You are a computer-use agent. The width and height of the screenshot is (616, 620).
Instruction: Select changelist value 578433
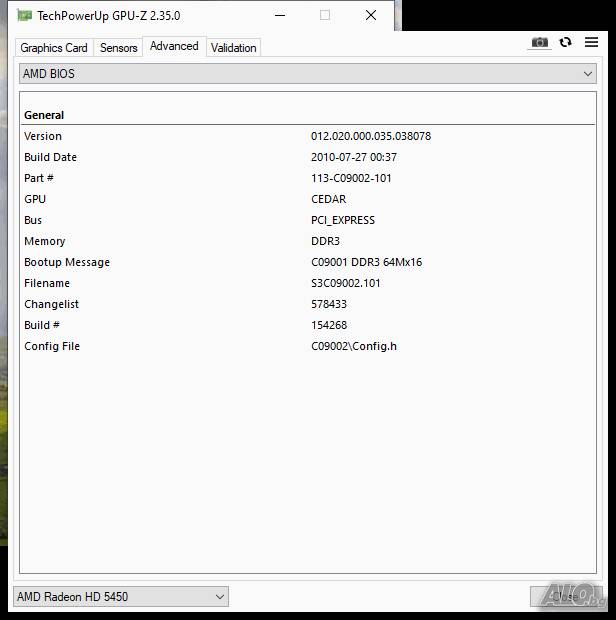tap(329, 304)
